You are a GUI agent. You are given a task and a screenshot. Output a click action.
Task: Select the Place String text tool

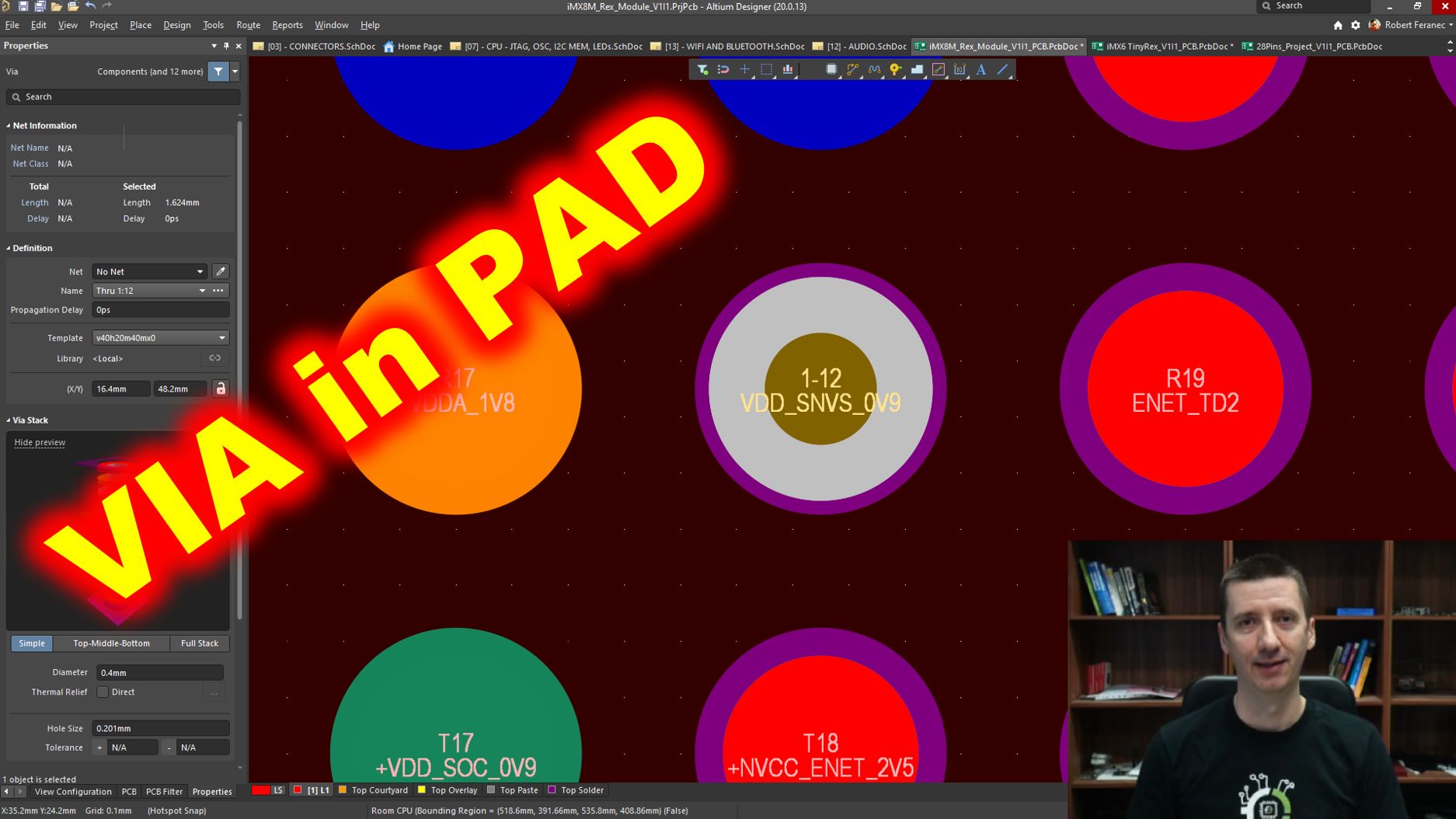coord(981,70)
